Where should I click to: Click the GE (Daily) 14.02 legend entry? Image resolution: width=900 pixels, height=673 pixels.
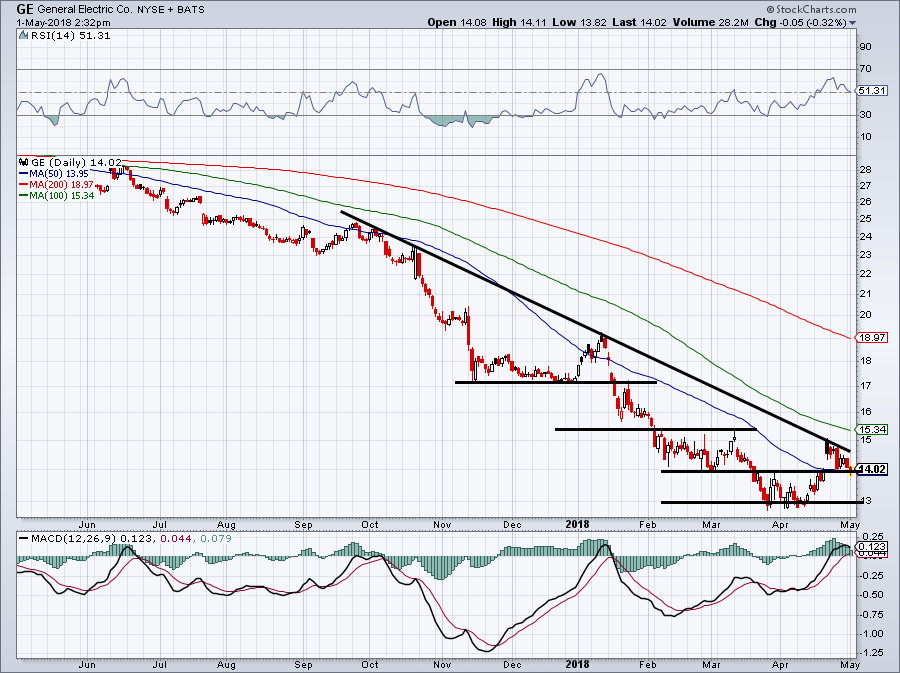click(x=76, y=162)
